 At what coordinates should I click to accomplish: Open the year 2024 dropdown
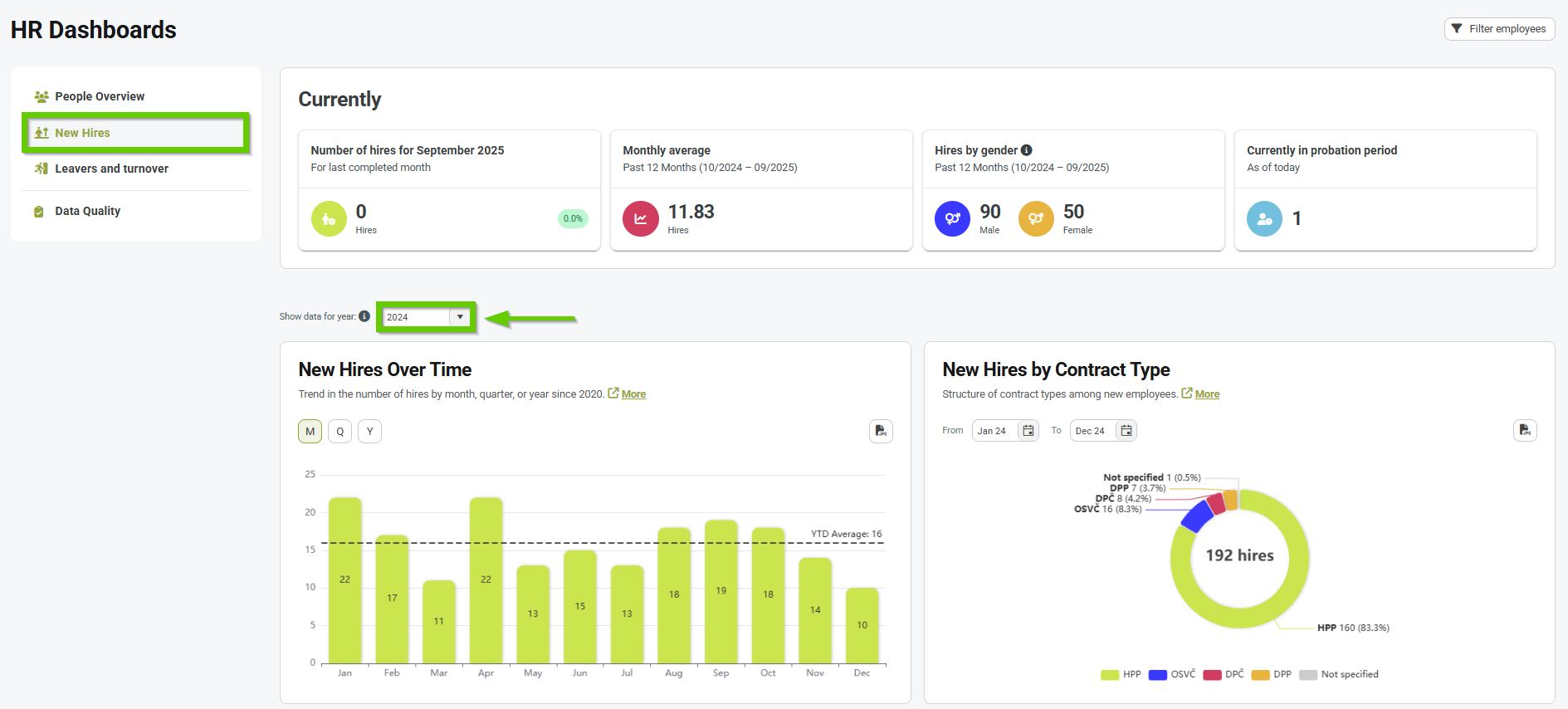coord(459,317)
